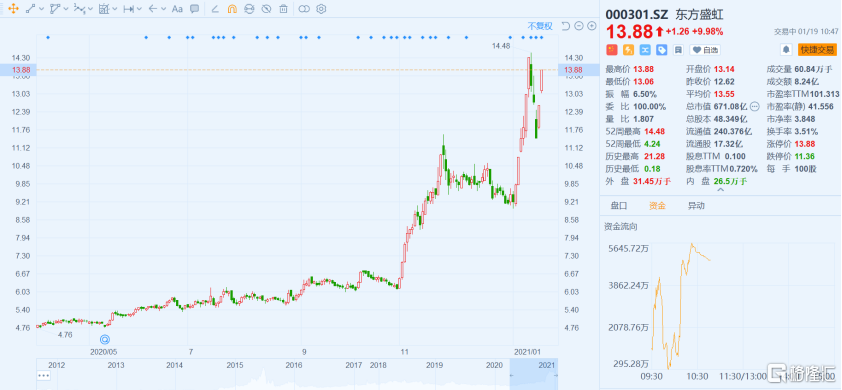Click the blue shuffle arrows icon
842x390 pixels.
click(x=645, y=50)
